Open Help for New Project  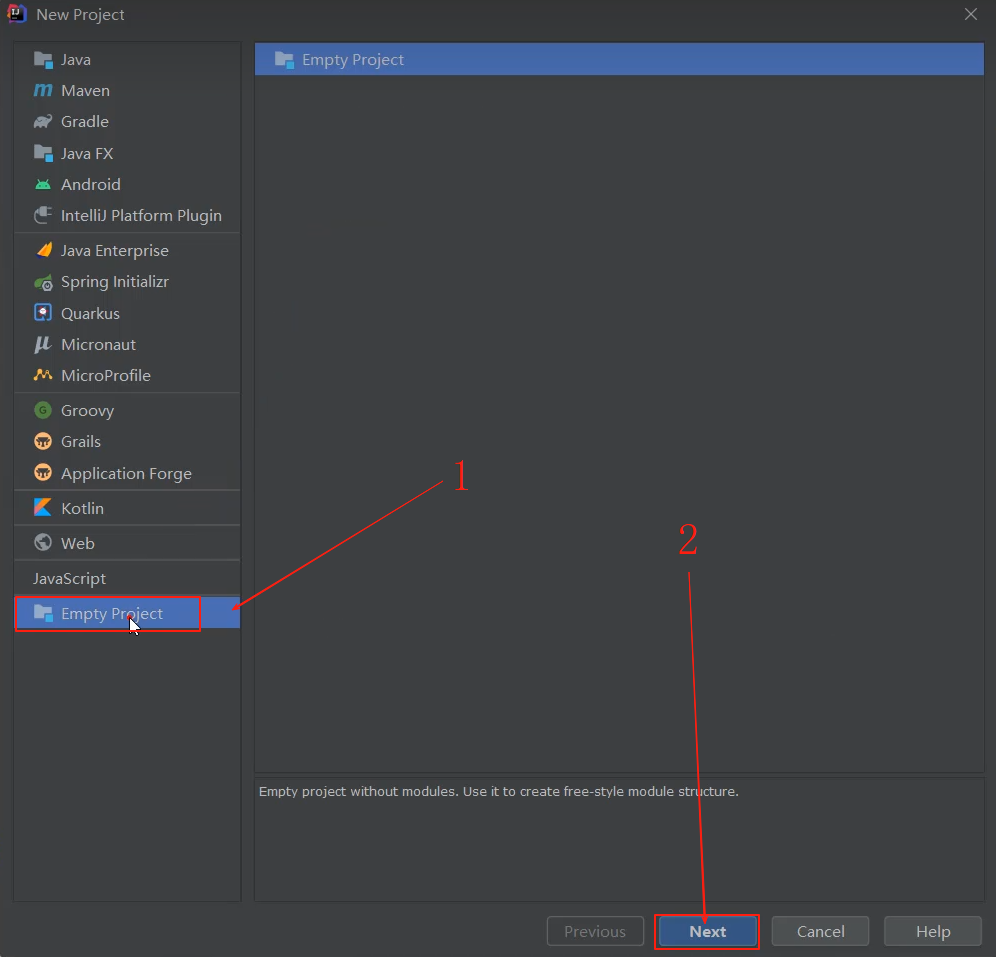(x=933, y=931)
